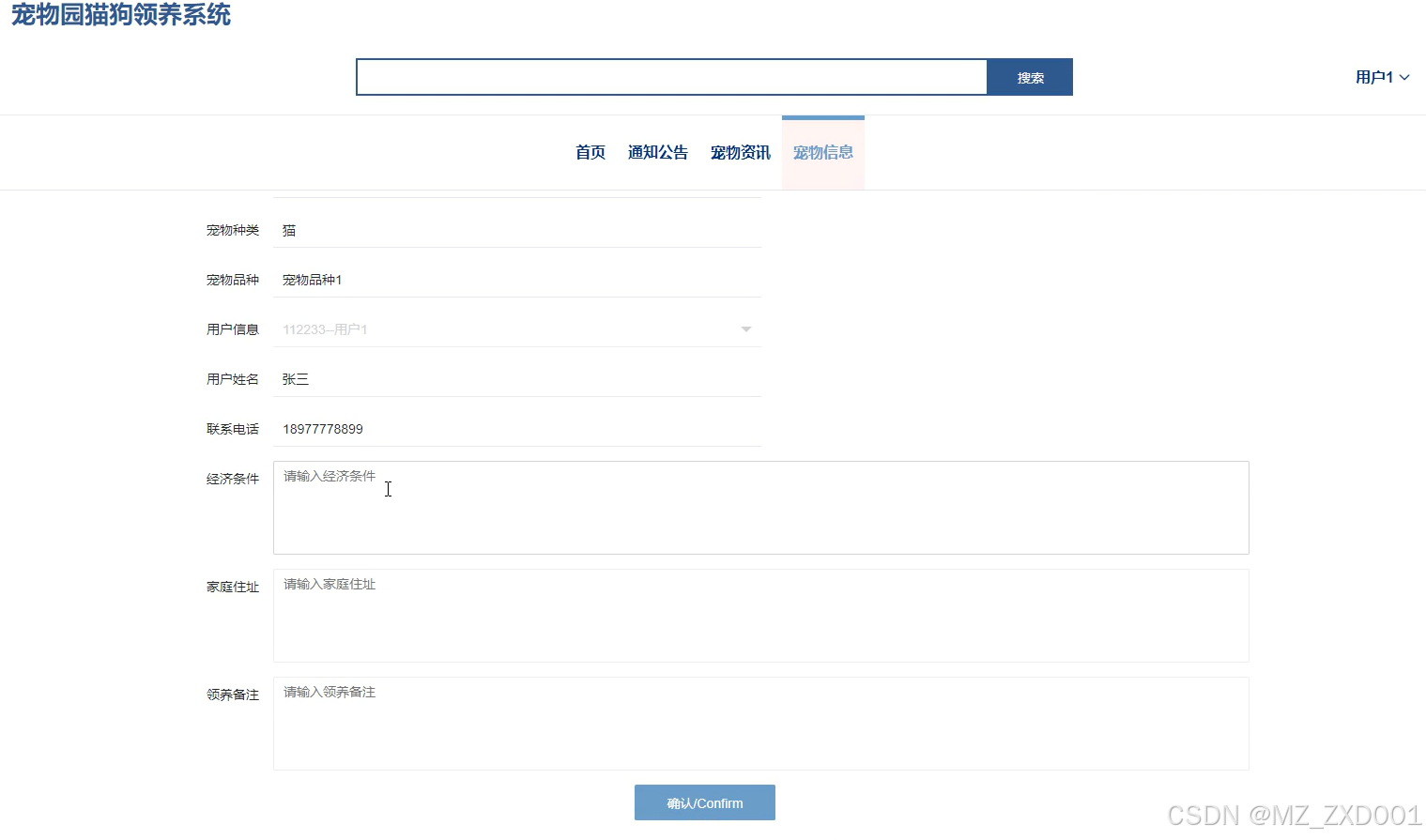Select the 宠物信息 tab

coord(823,152)
